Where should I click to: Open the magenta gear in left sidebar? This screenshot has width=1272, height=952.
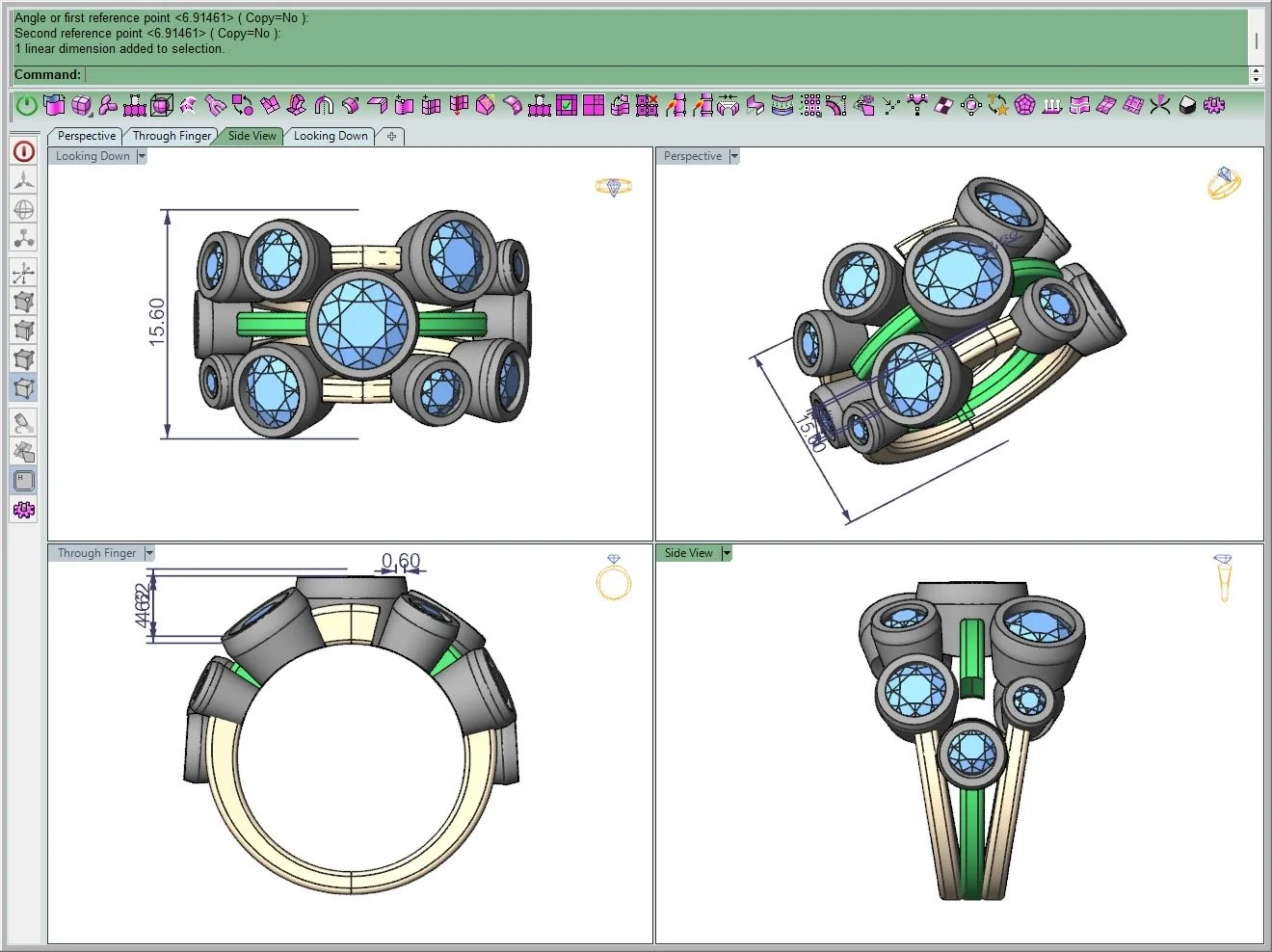[24, 510]
